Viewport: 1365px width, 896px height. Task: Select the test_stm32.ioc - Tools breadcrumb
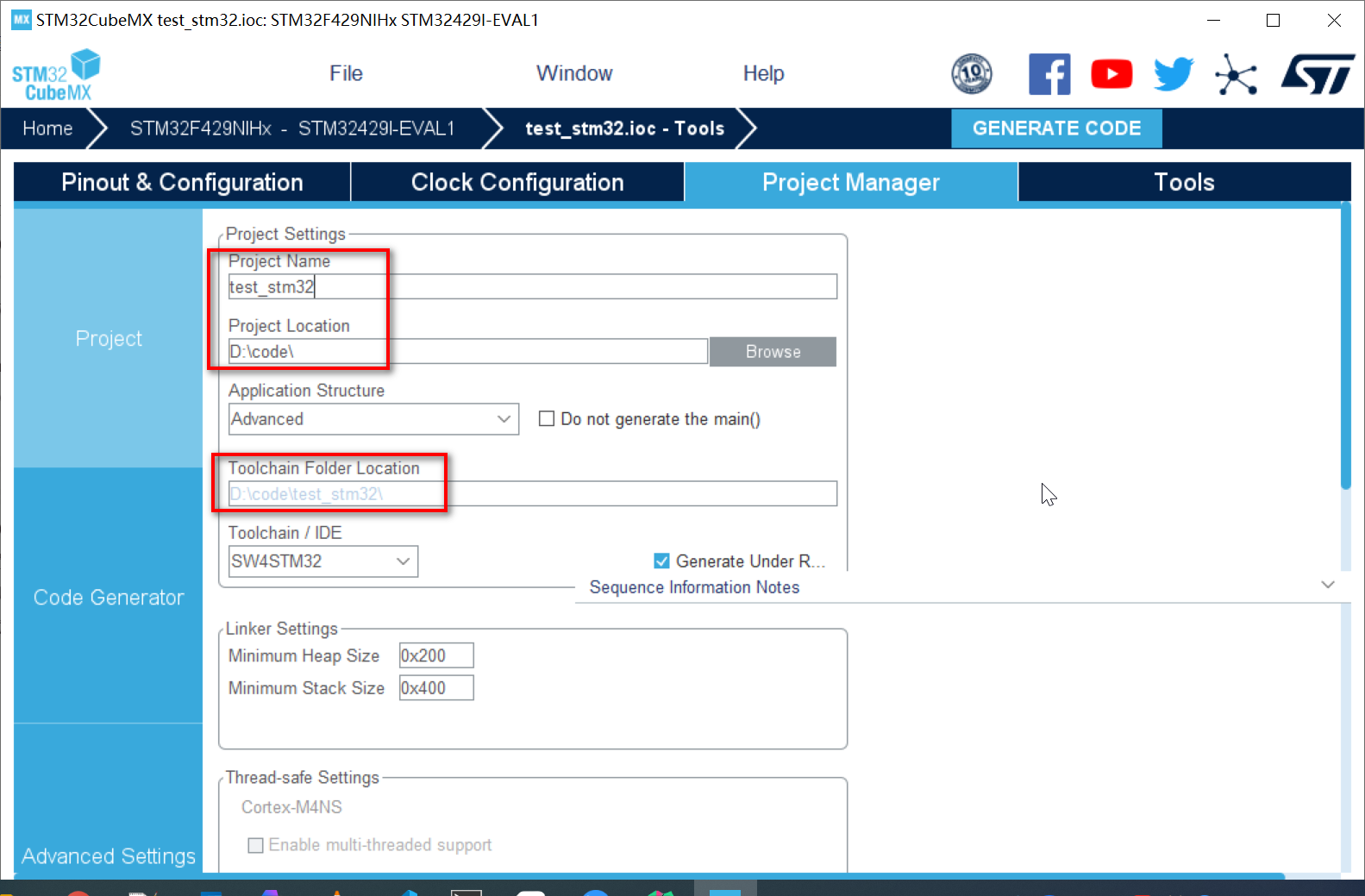point(624,128)
